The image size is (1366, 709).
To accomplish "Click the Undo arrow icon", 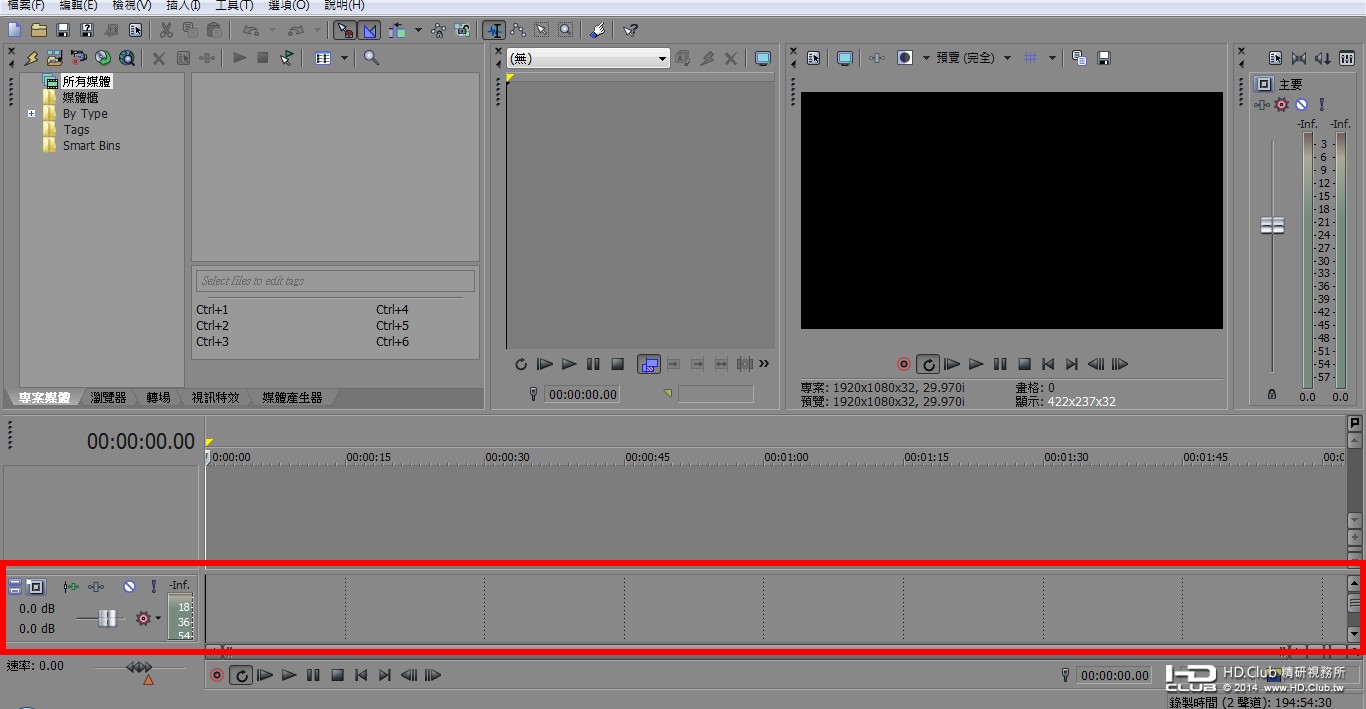I will [x=251, y=30].
